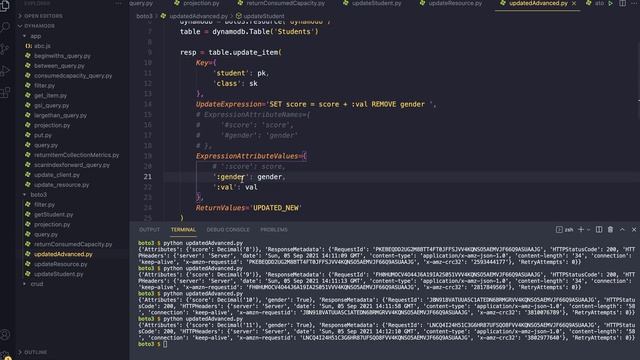Open largethan_query.py file

point(60,115)
